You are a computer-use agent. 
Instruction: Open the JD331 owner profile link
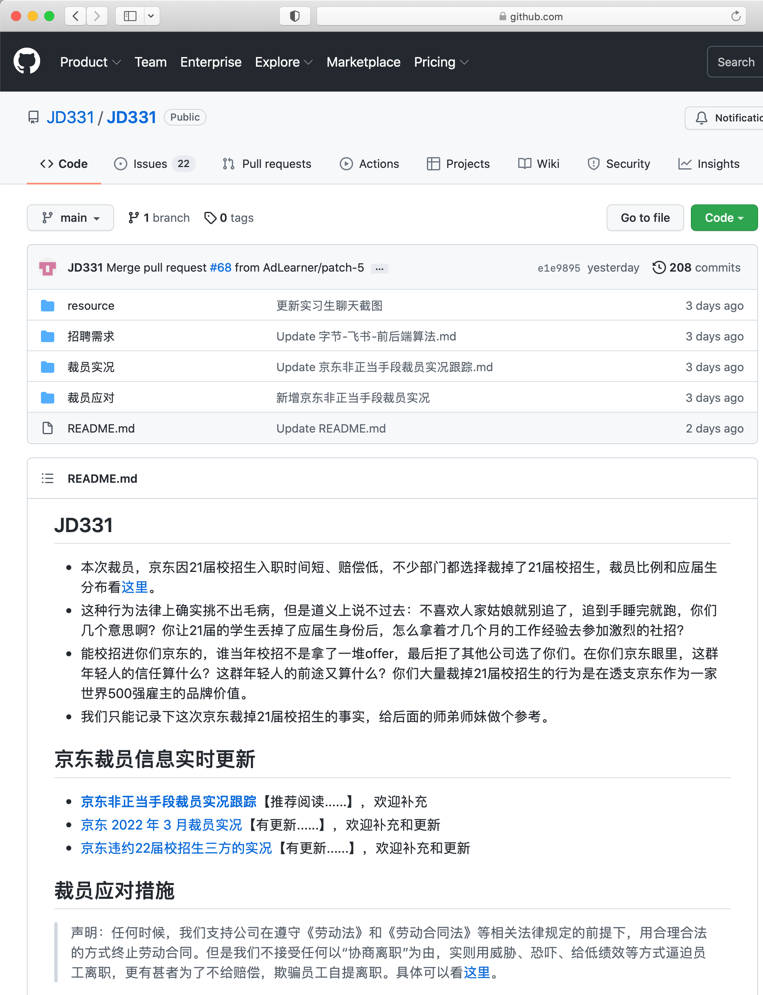[x=70, y=117]
